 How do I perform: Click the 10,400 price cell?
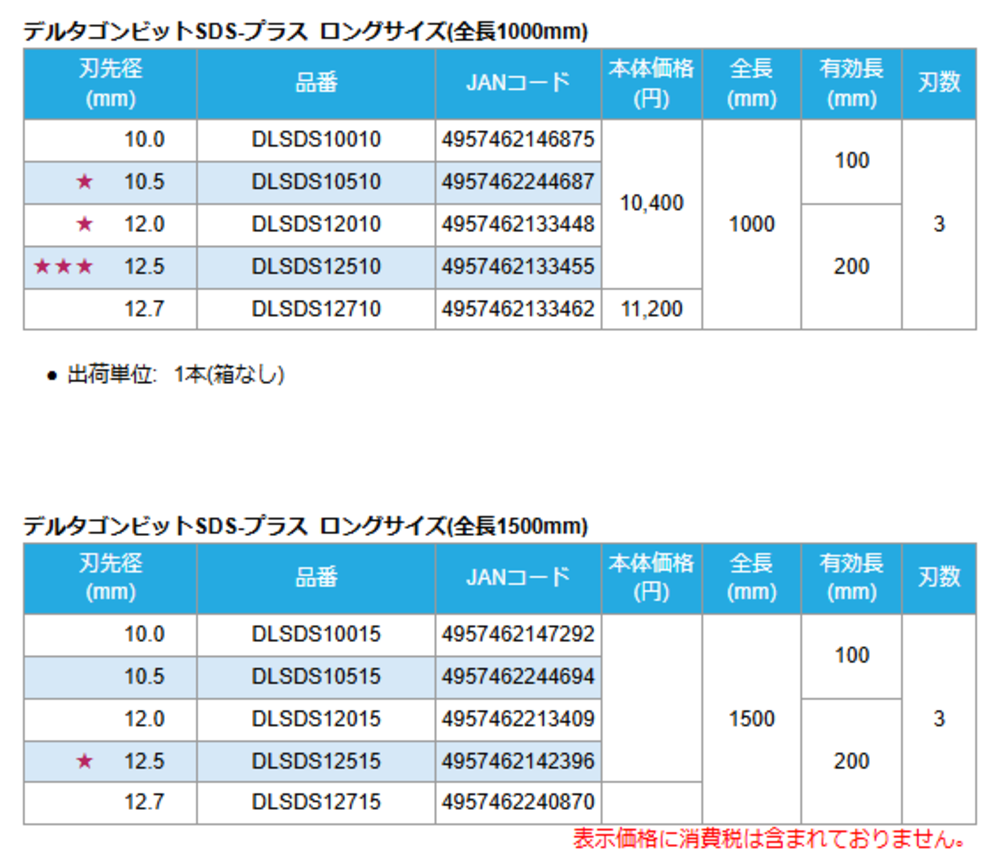(652, 204)
